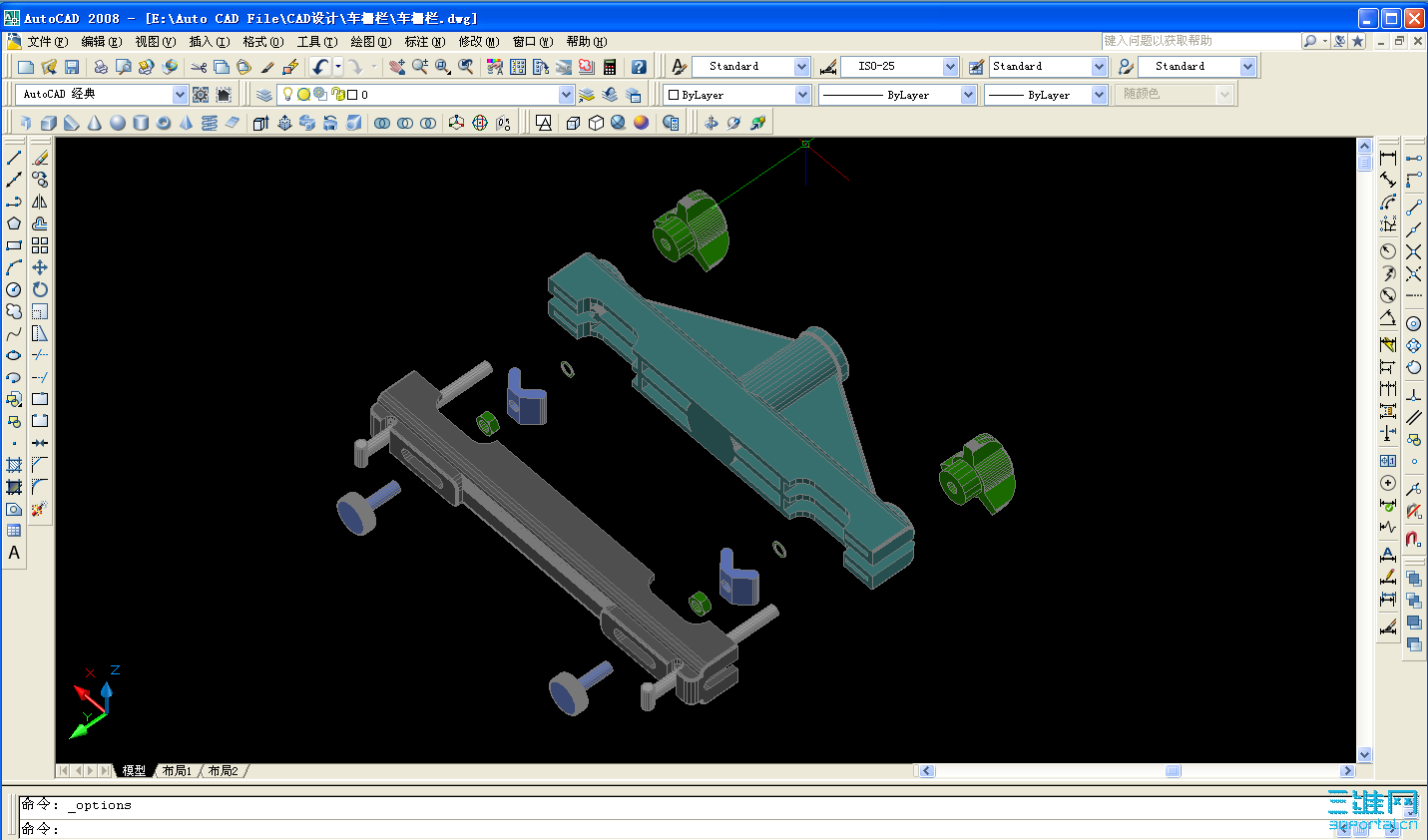Open Help with the question mark icon
This screenshot has width=1428, height=840.
[x=639, y=67]
